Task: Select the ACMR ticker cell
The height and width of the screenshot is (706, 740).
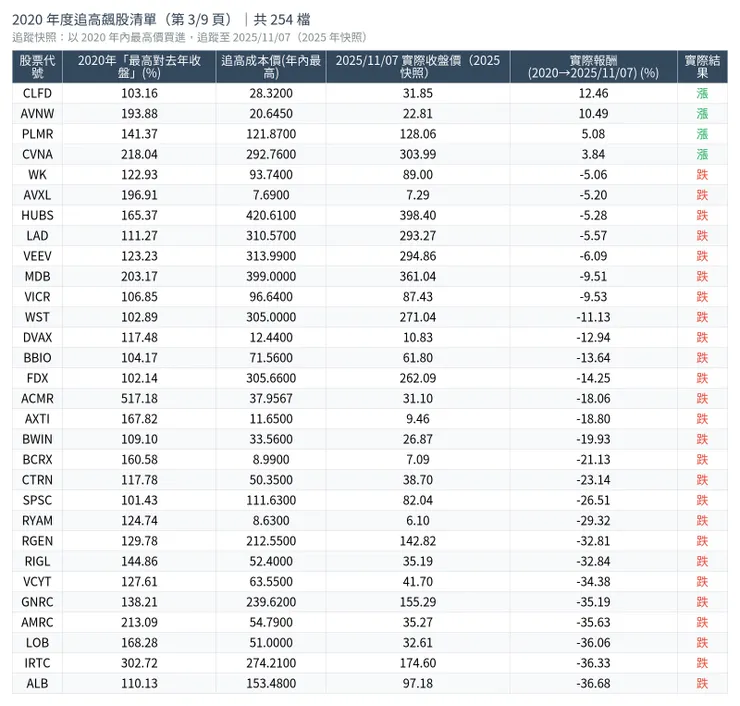Action: coord(37,398)
